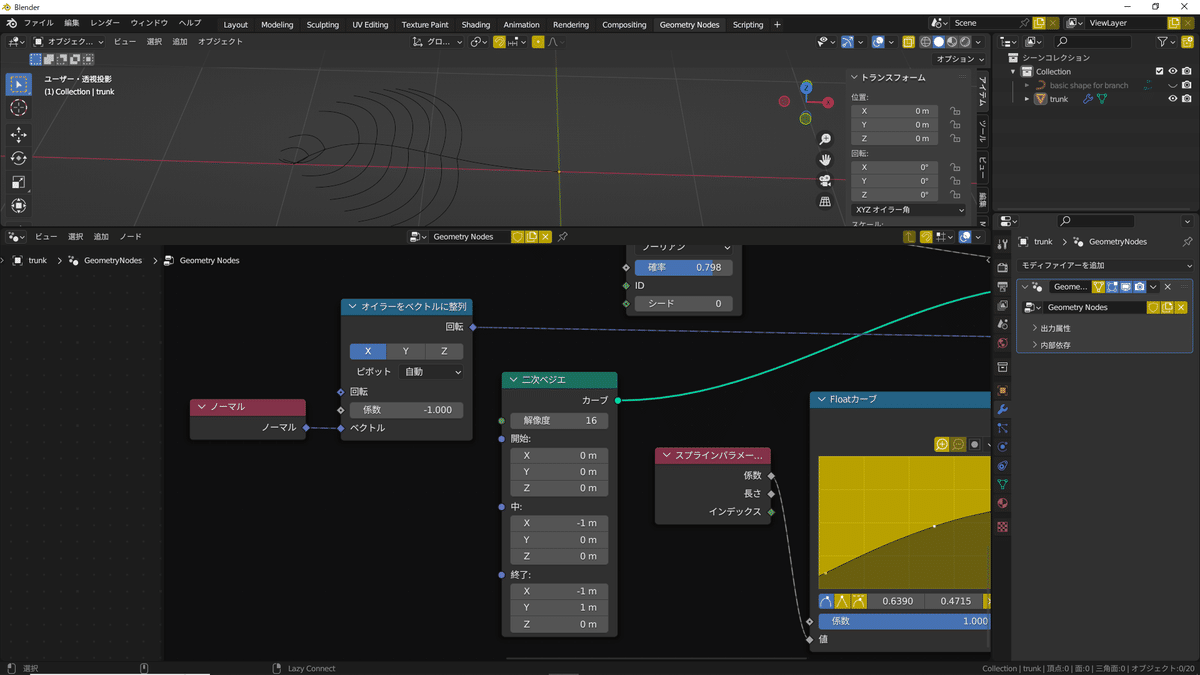This screenshot has width=1200, height=675.
Task: Open the Object properties tab icon
Action: 1003,390
